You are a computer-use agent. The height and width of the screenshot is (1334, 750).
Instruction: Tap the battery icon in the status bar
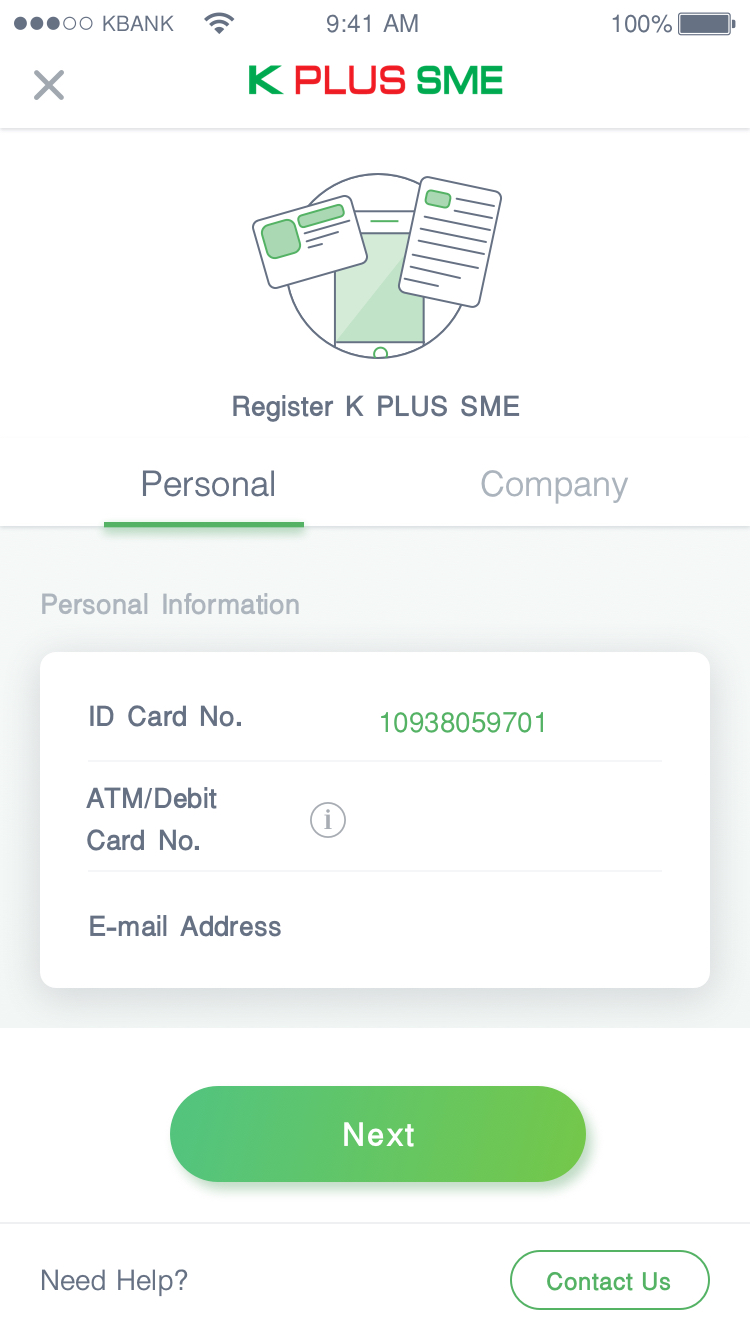[706, 24]
